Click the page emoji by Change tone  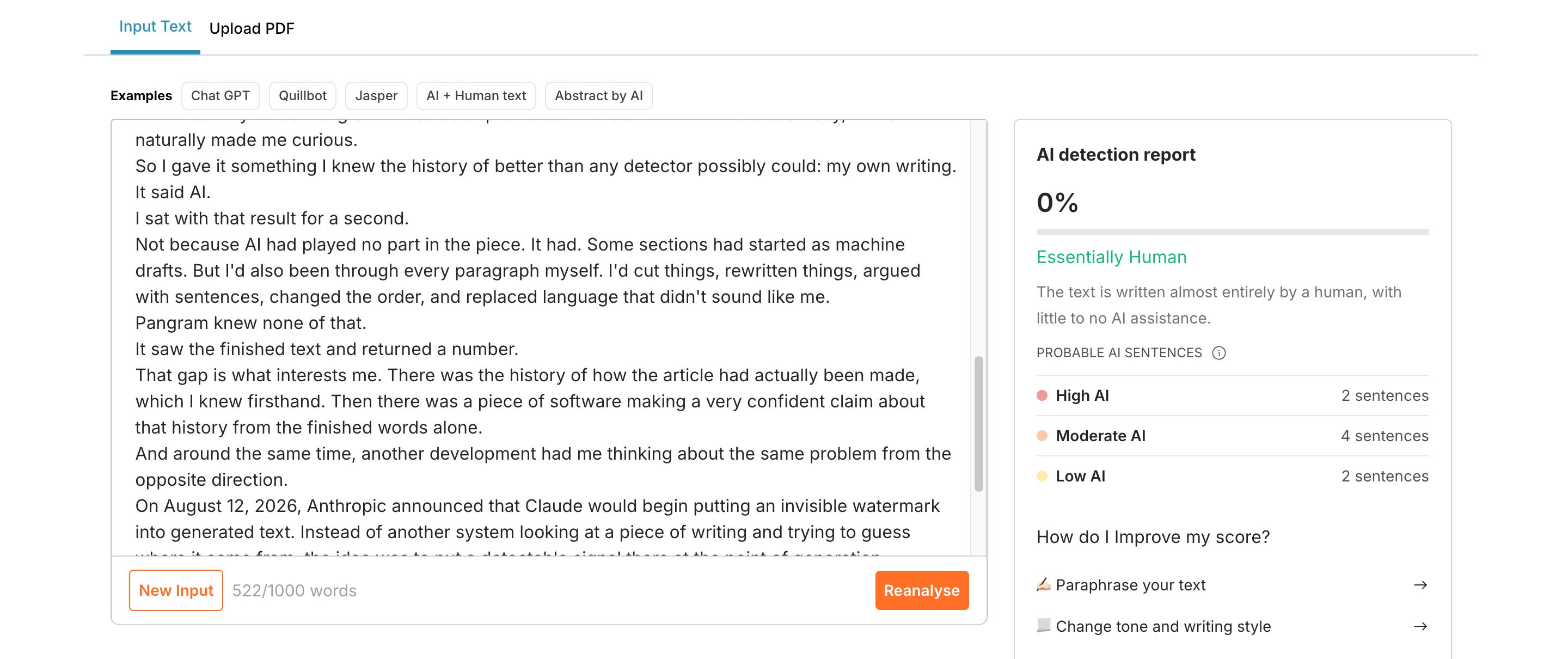pyautogui.click(x=1043, y=625)
